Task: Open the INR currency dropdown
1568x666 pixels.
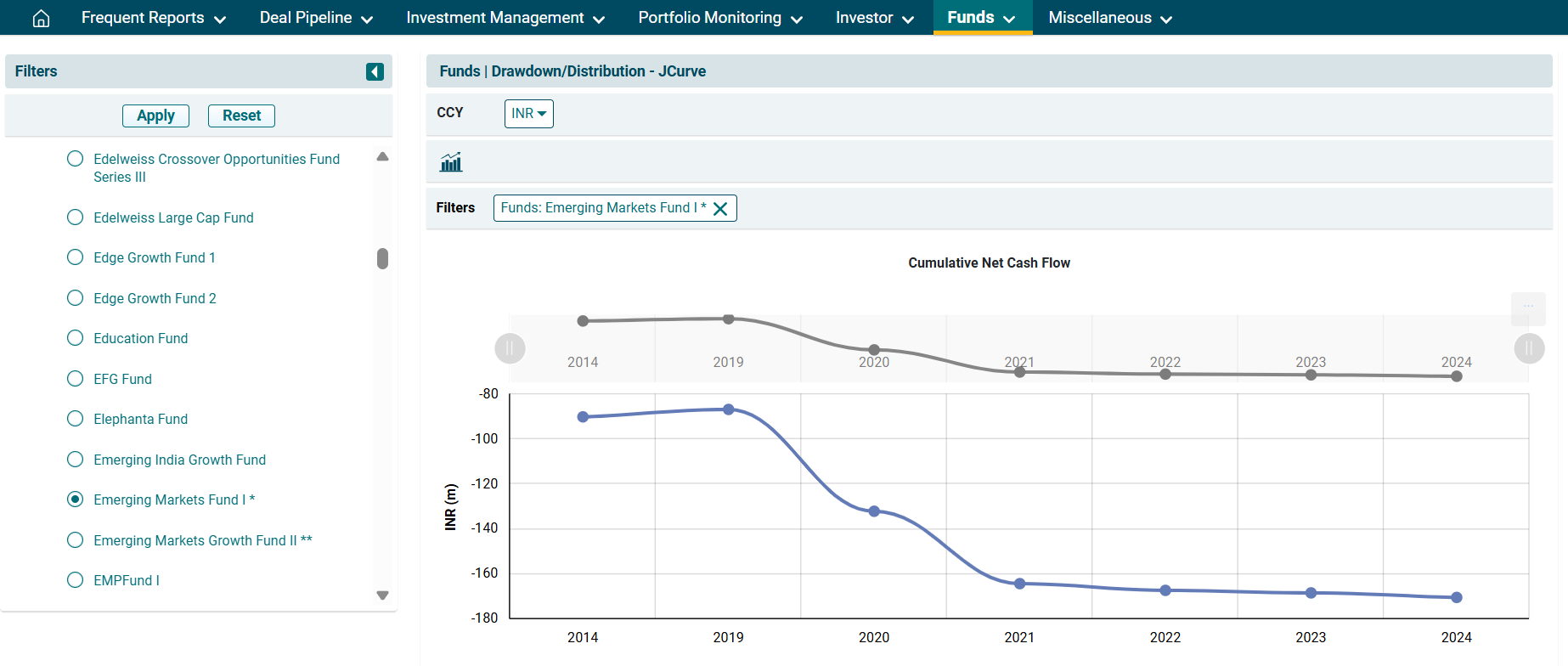Action: click(528, 114)
